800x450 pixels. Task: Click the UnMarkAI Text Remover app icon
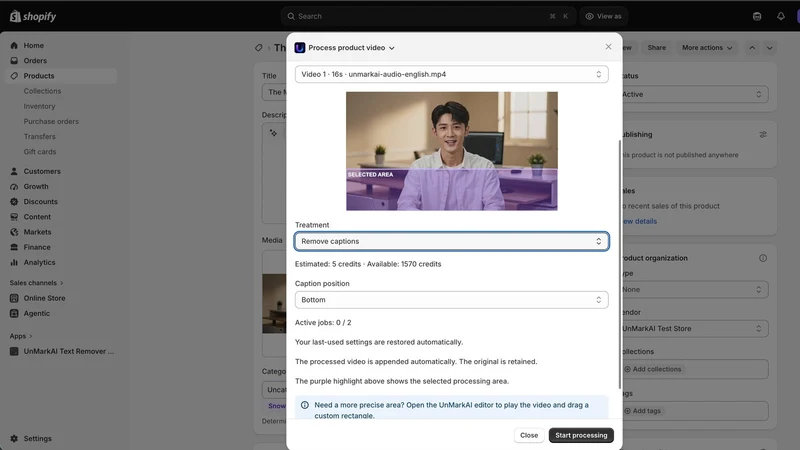coord(14,351)
